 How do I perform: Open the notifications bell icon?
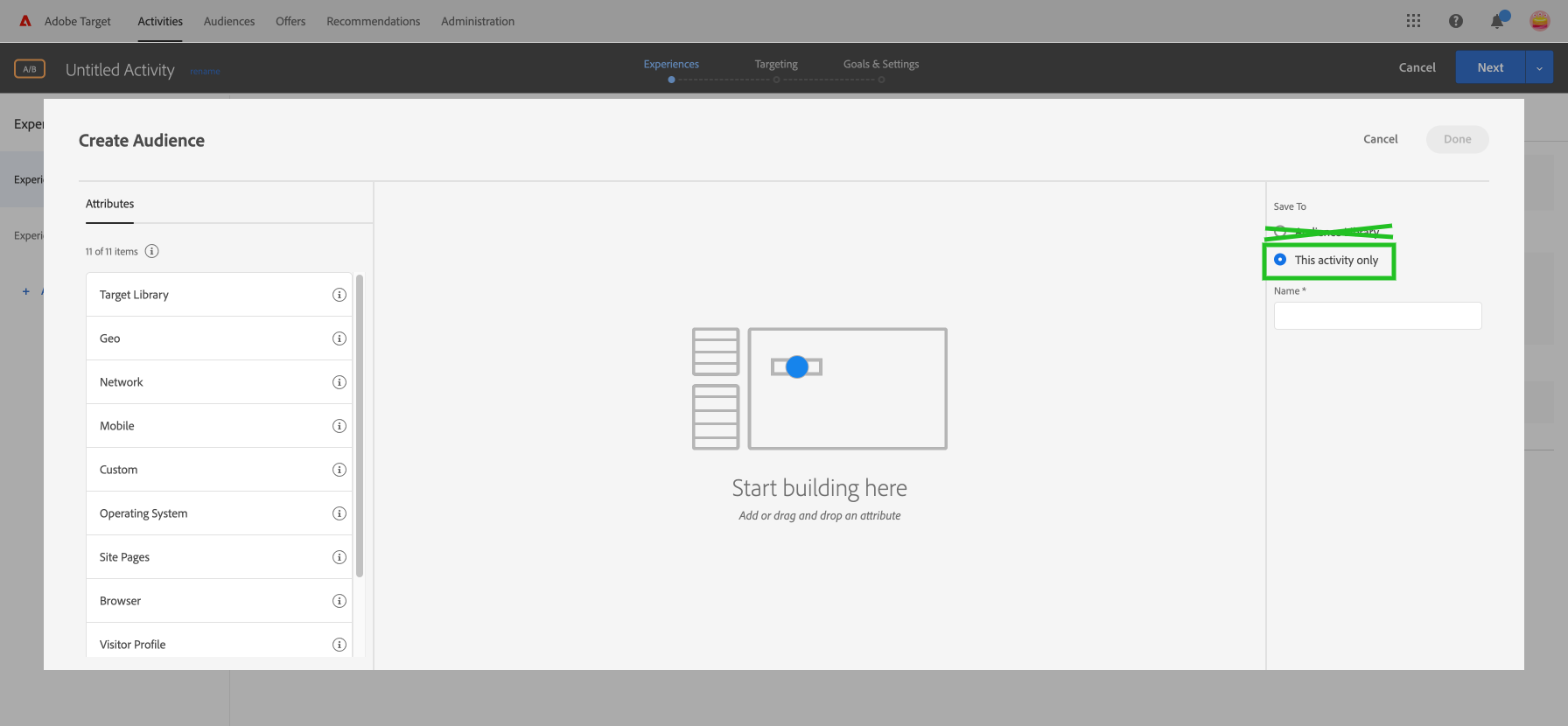[1498, 20]
